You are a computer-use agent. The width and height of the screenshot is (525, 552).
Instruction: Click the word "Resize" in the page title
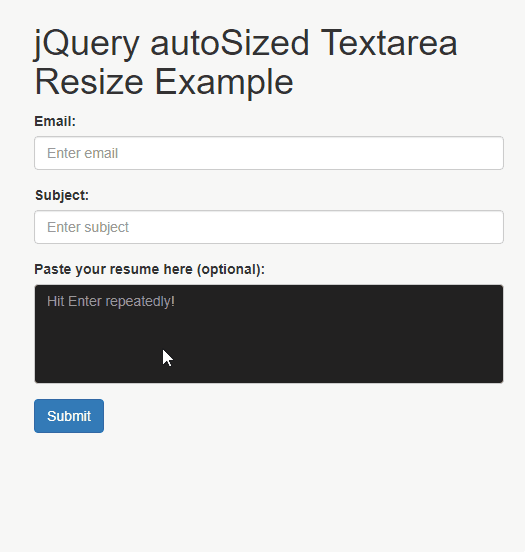click(x=89, y=82)
